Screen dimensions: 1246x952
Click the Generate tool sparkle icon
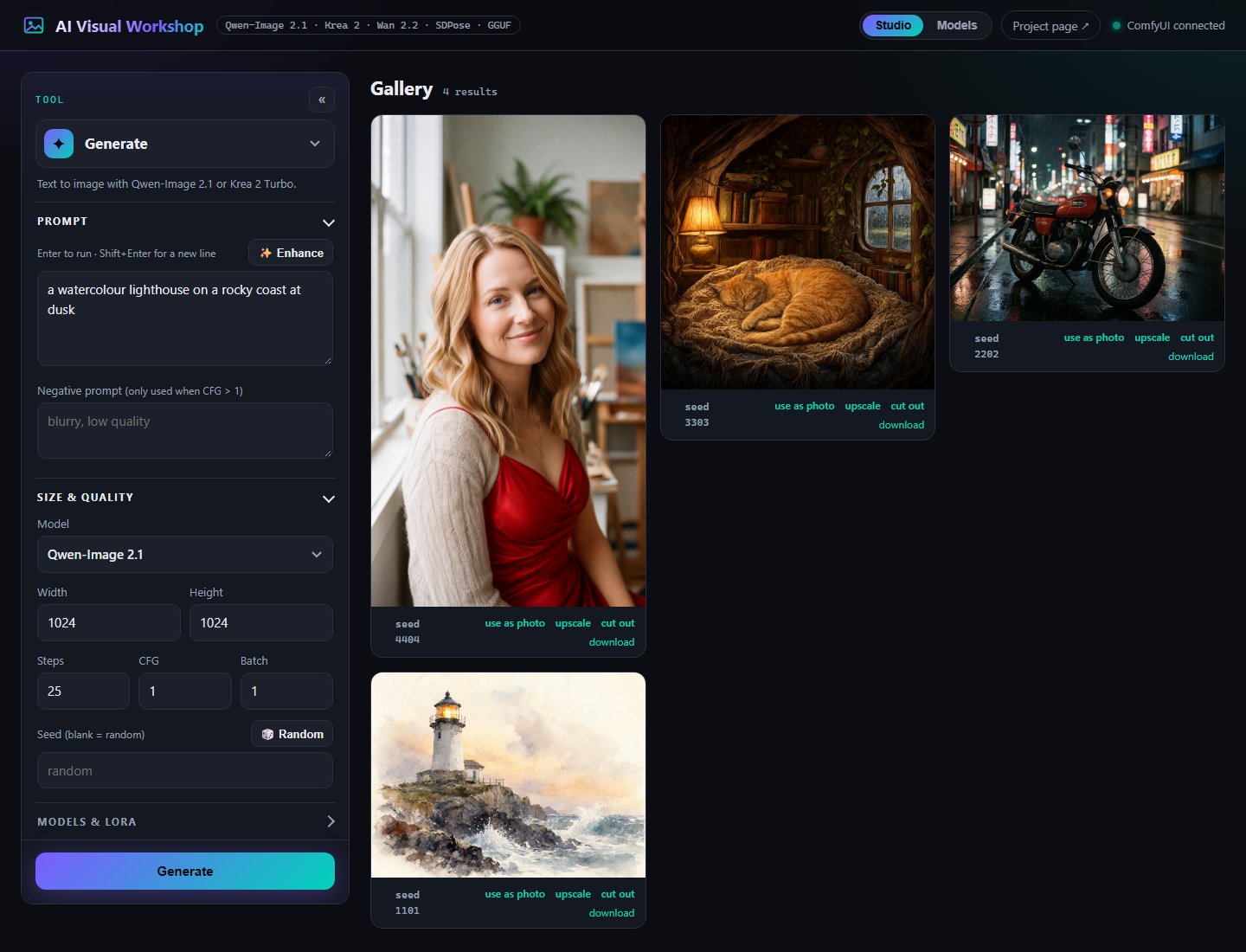59,144
